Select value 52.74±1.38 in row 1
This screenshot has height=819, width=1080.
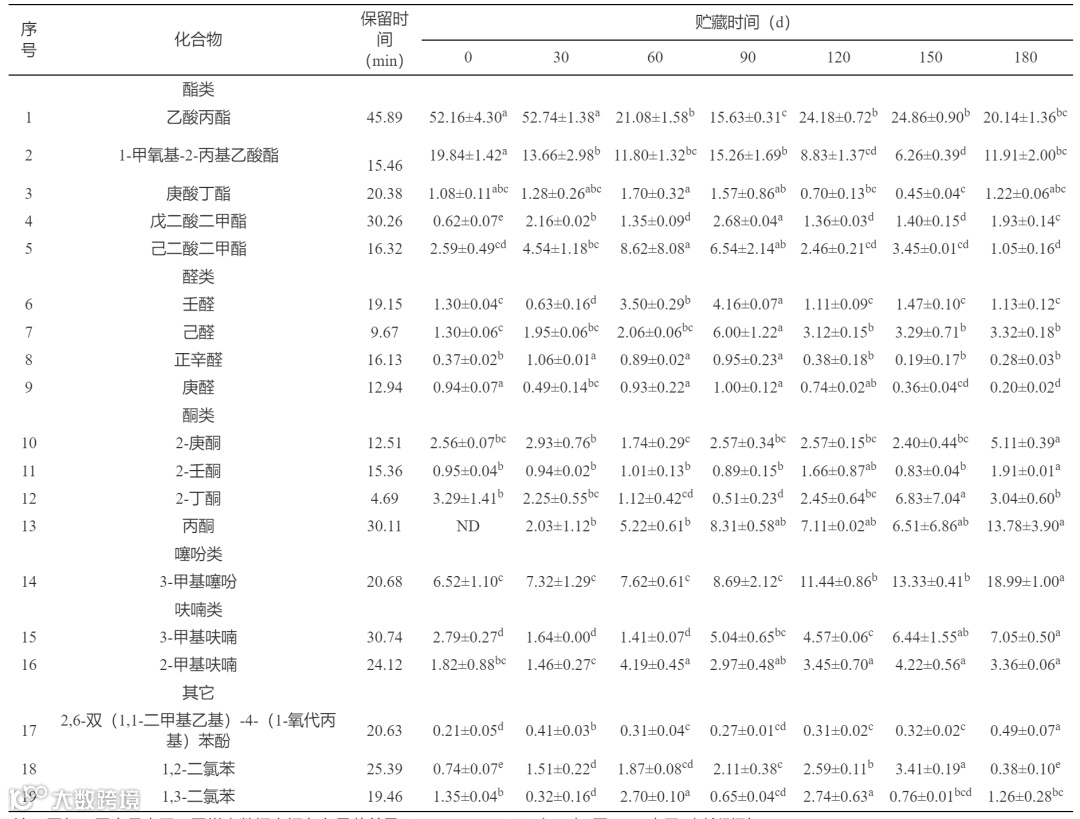[561, 116]
